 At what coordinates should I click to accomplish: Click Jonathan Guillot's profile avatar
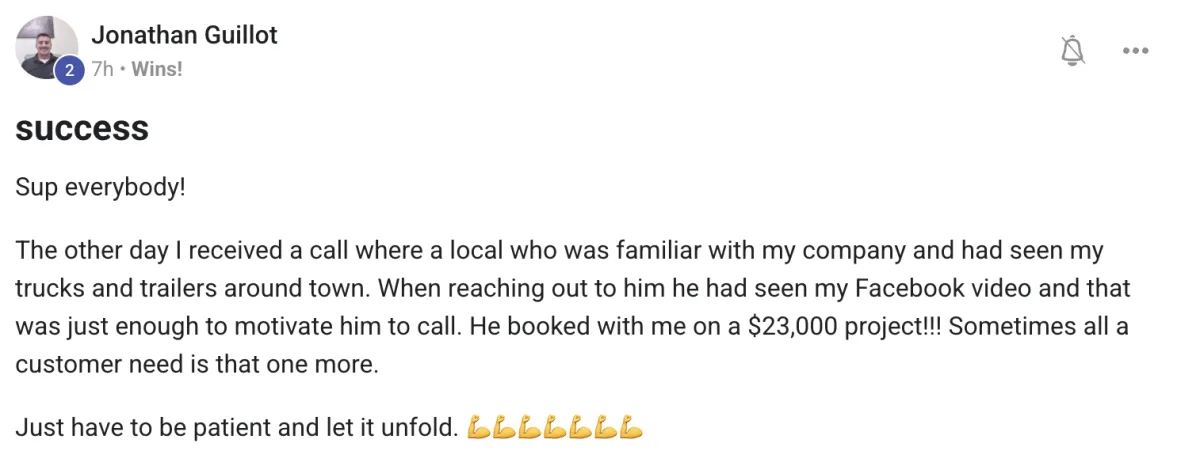click(x=47, y=47)
